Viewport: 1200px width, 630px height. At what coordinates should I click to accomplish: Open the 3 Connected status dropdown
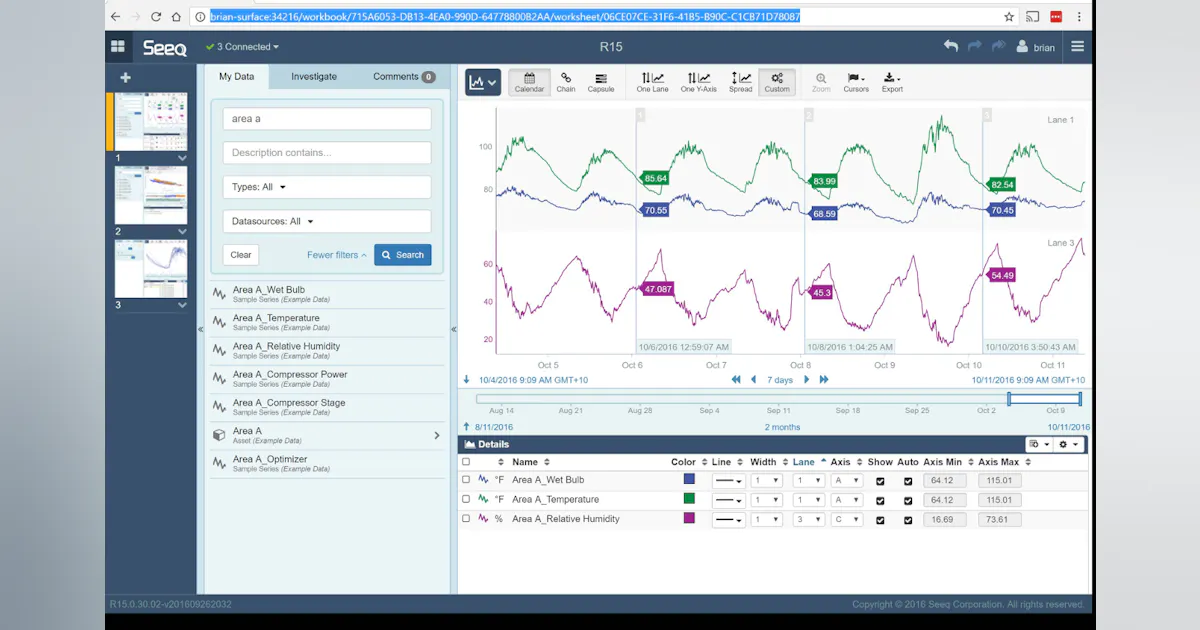point(243,47)
